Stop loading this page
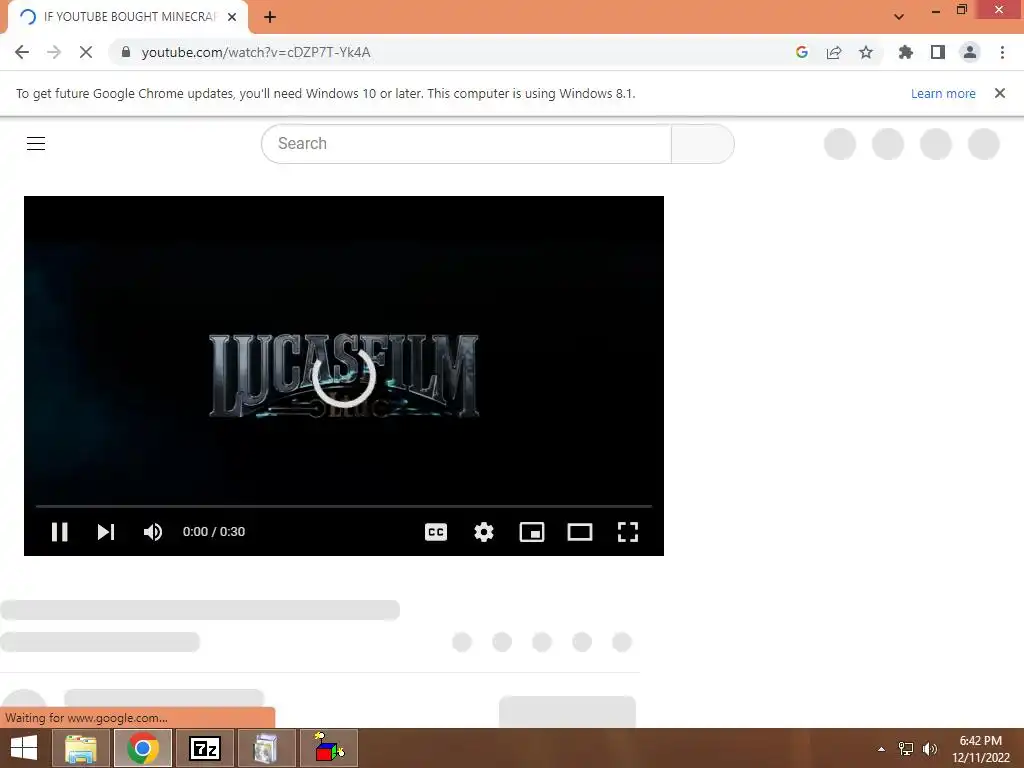Image resolution: width=1024 pixels, height=768 pixels. pyautogui.click(x=86, y=52)
